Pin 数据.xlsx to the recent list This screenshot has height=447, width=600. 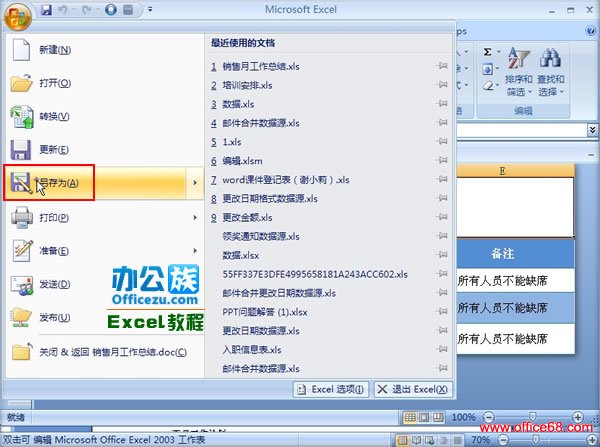(442, 254)
